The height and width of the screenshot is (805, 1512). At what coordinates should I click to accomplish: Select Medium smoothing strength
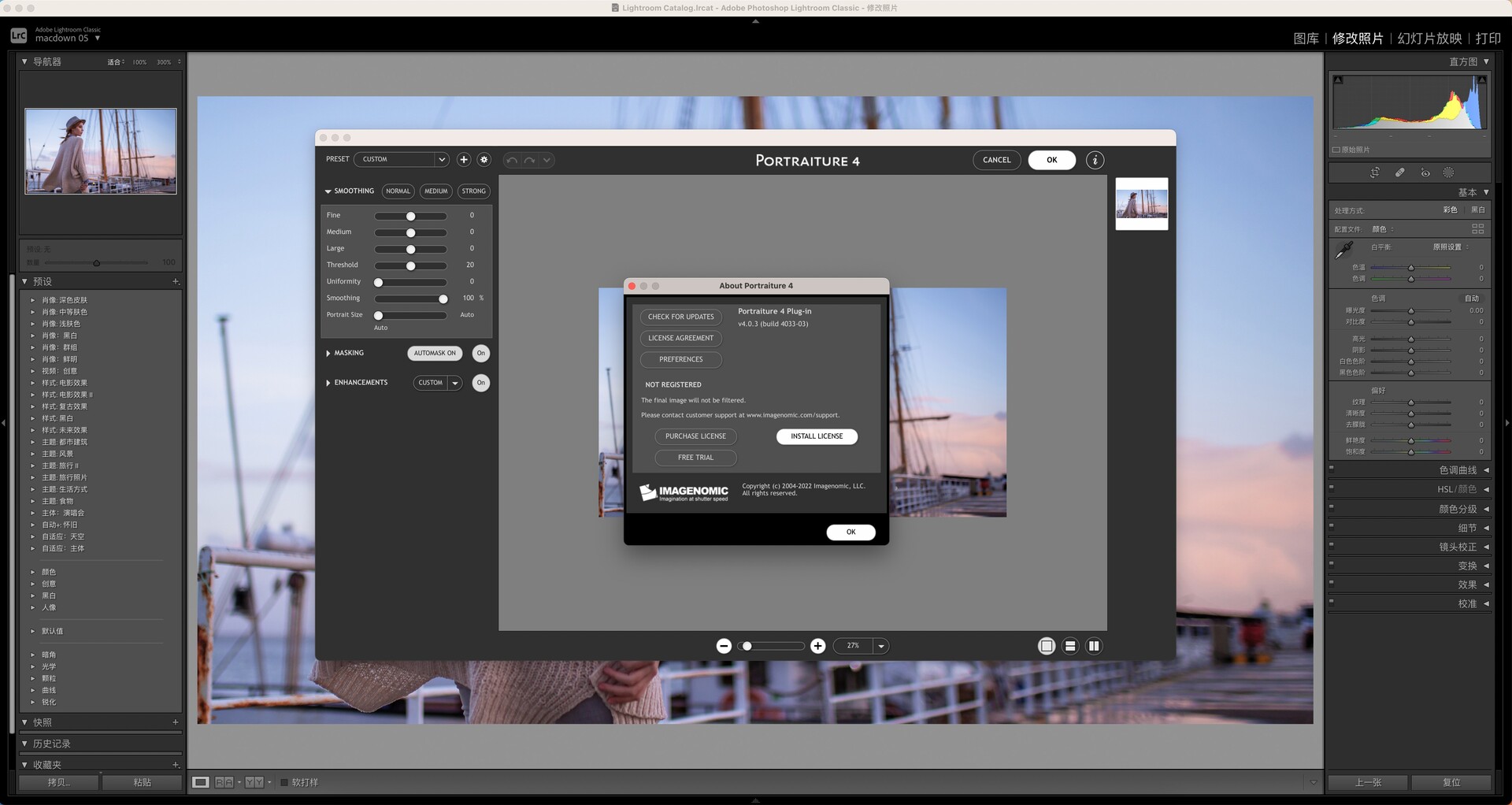point(435,191)
